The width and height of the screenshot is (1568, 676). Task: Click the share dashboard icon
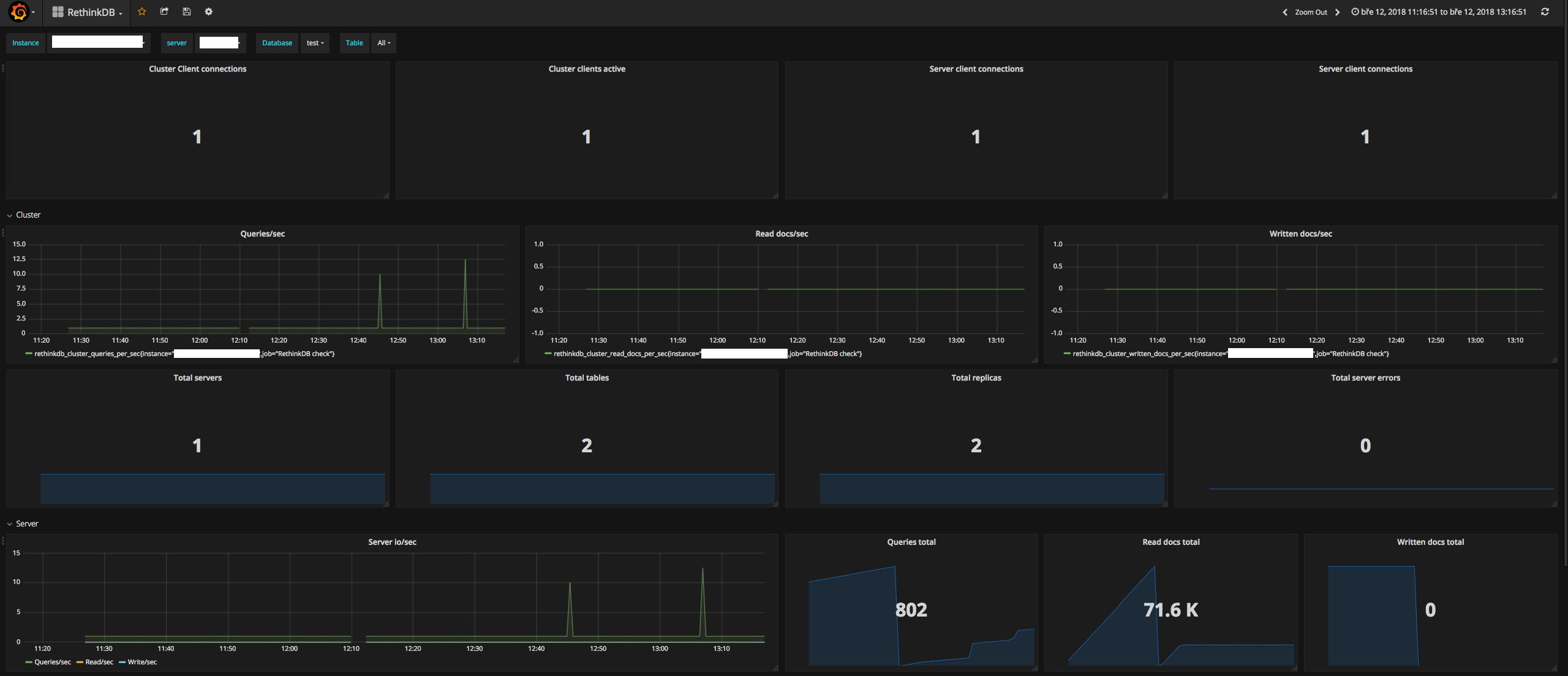[164, 12]
